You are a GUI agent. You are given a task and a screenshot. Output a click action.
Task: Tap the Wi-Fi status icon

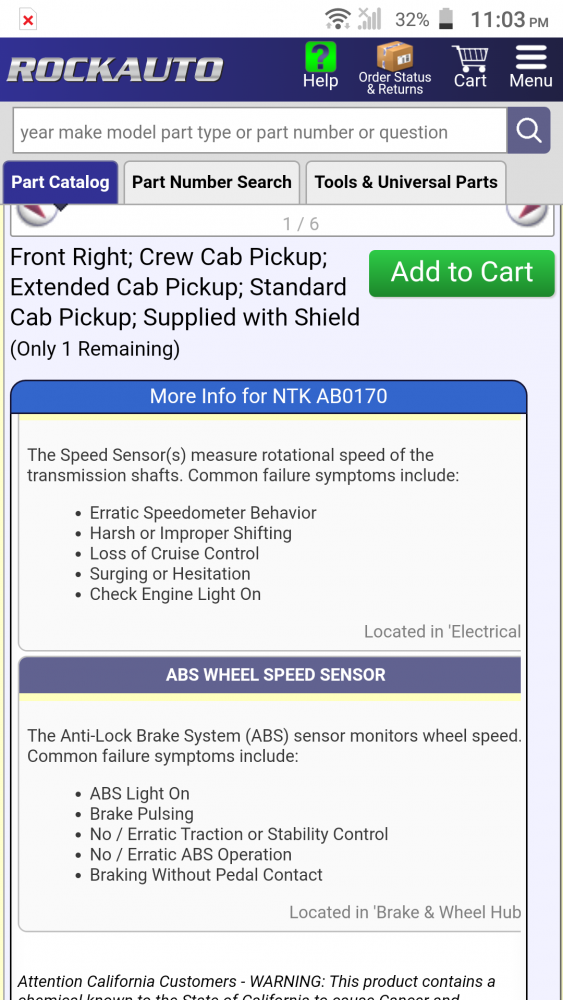[337, 19]
